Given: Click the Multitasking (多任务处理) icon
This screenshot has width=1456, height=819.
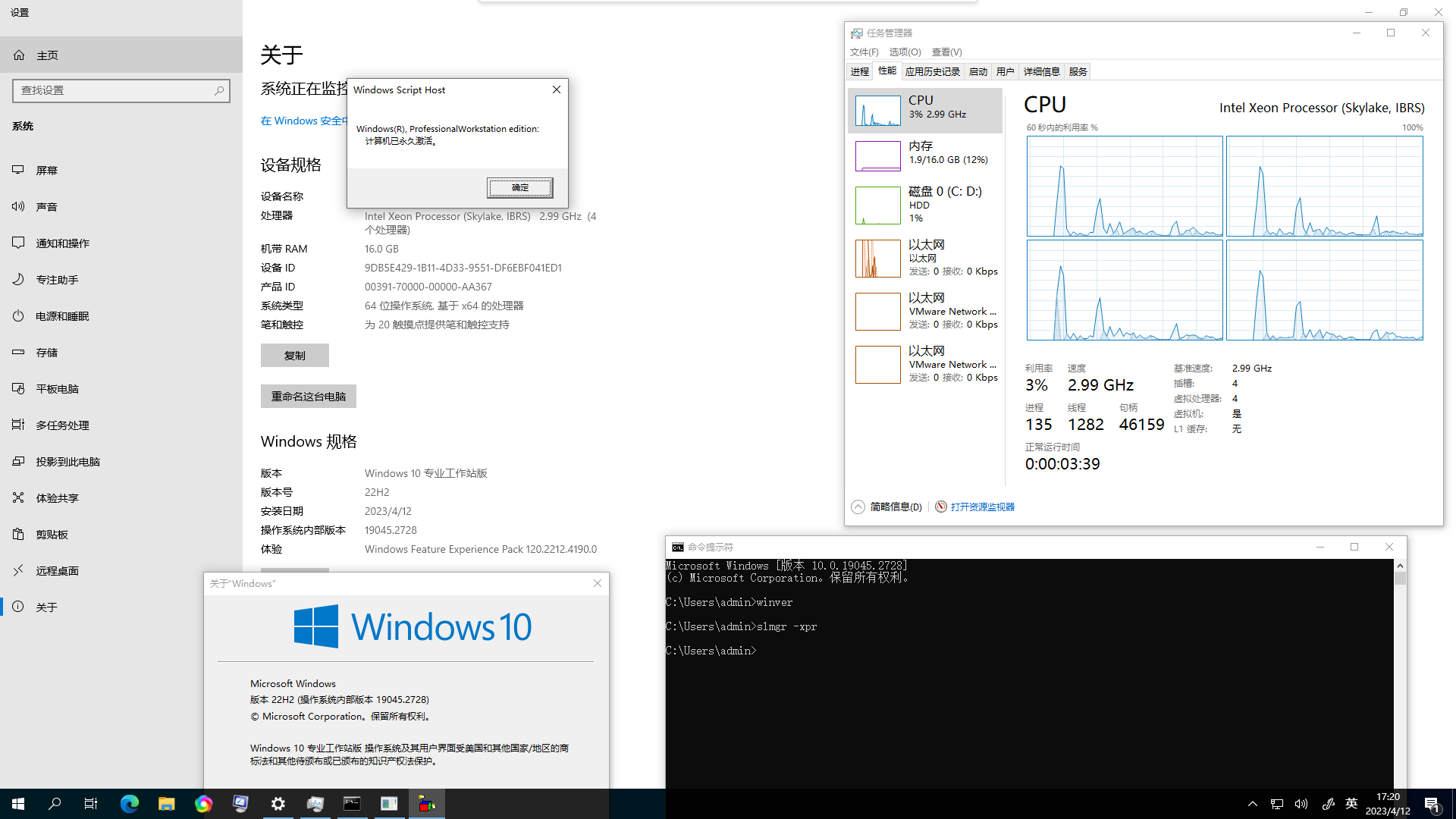Looking at the screenshot, I should [x=18, y=425].
